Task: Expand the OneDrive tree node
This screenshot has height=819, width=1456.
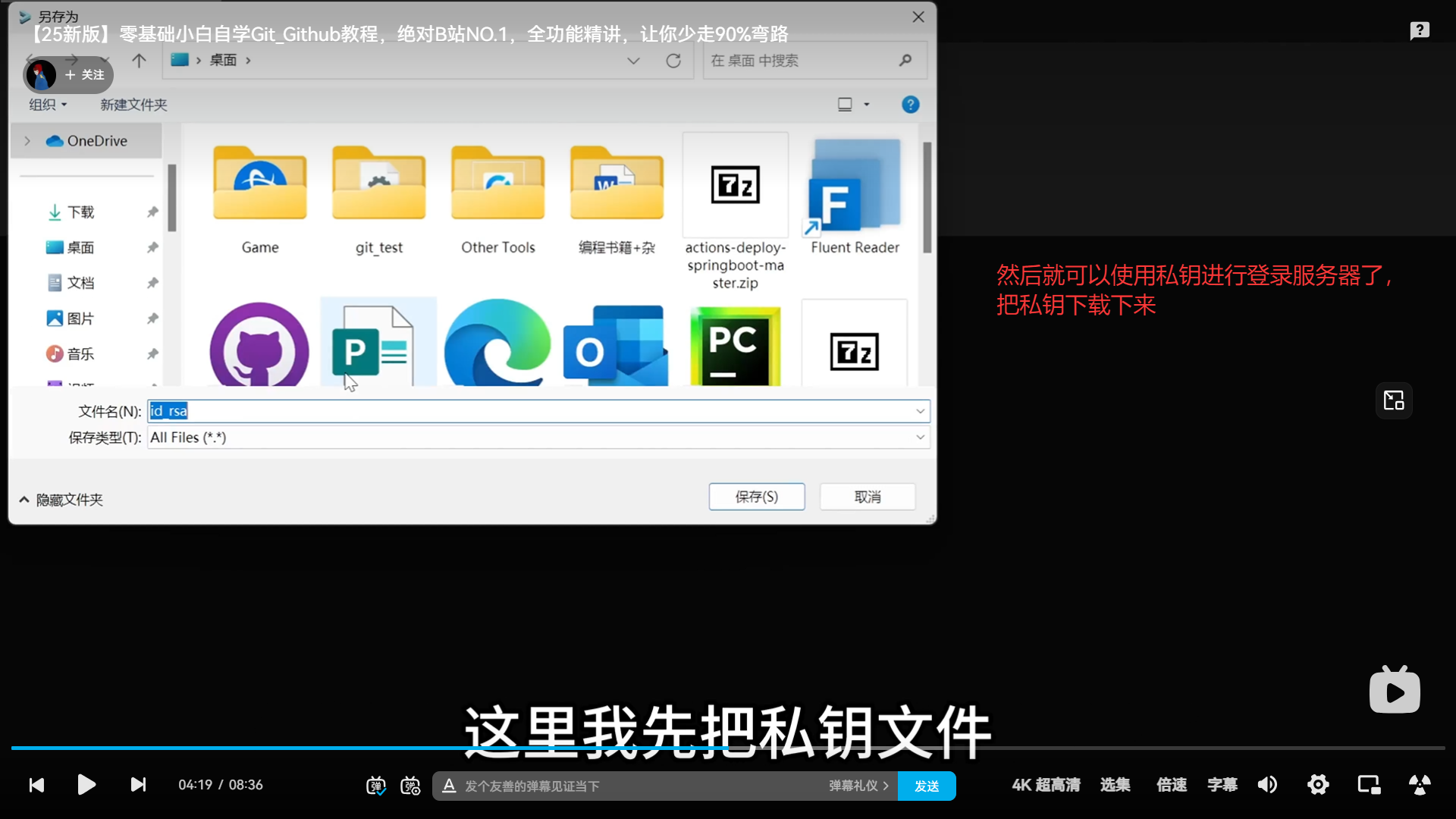Action: [27, 141]
